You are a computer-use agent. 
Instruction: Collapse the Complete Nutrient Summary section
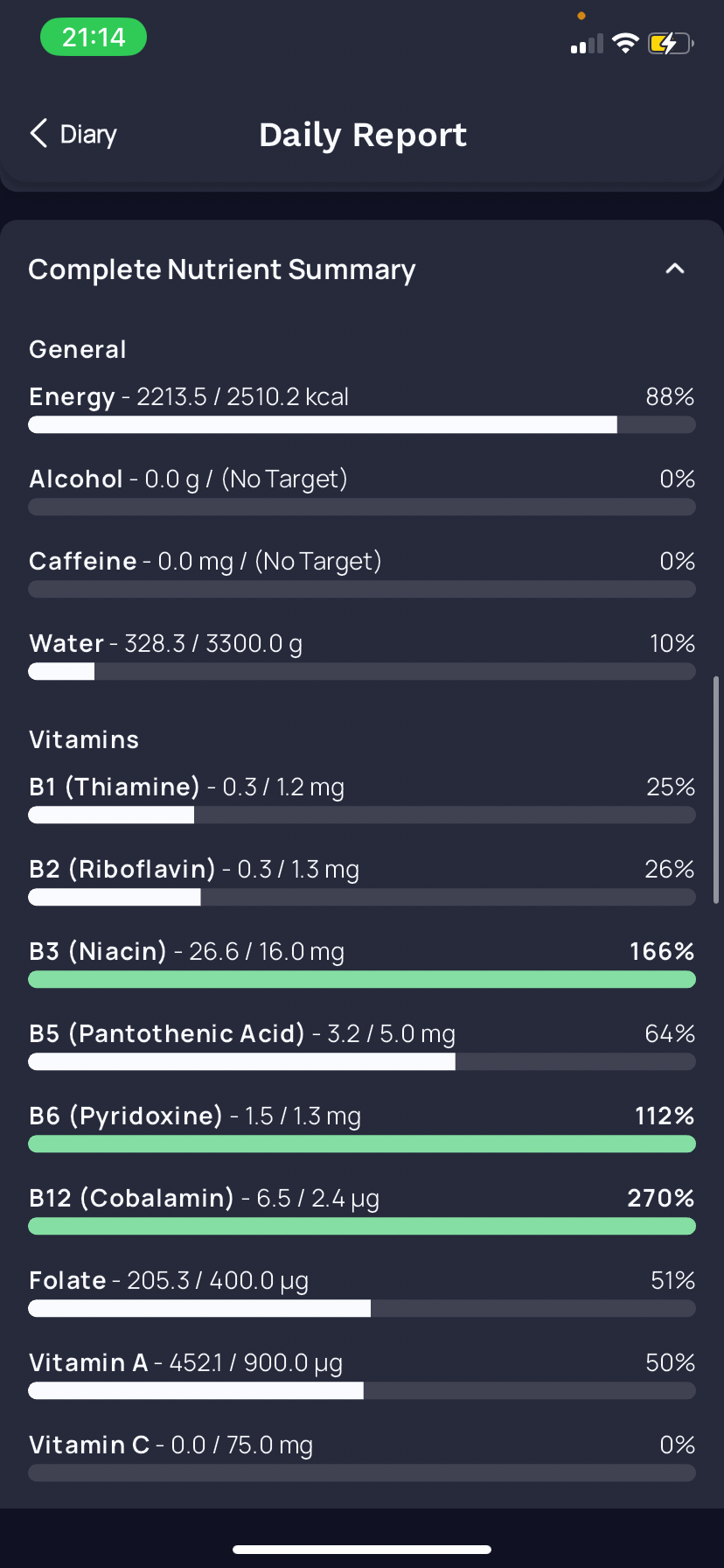coord(674,269)
